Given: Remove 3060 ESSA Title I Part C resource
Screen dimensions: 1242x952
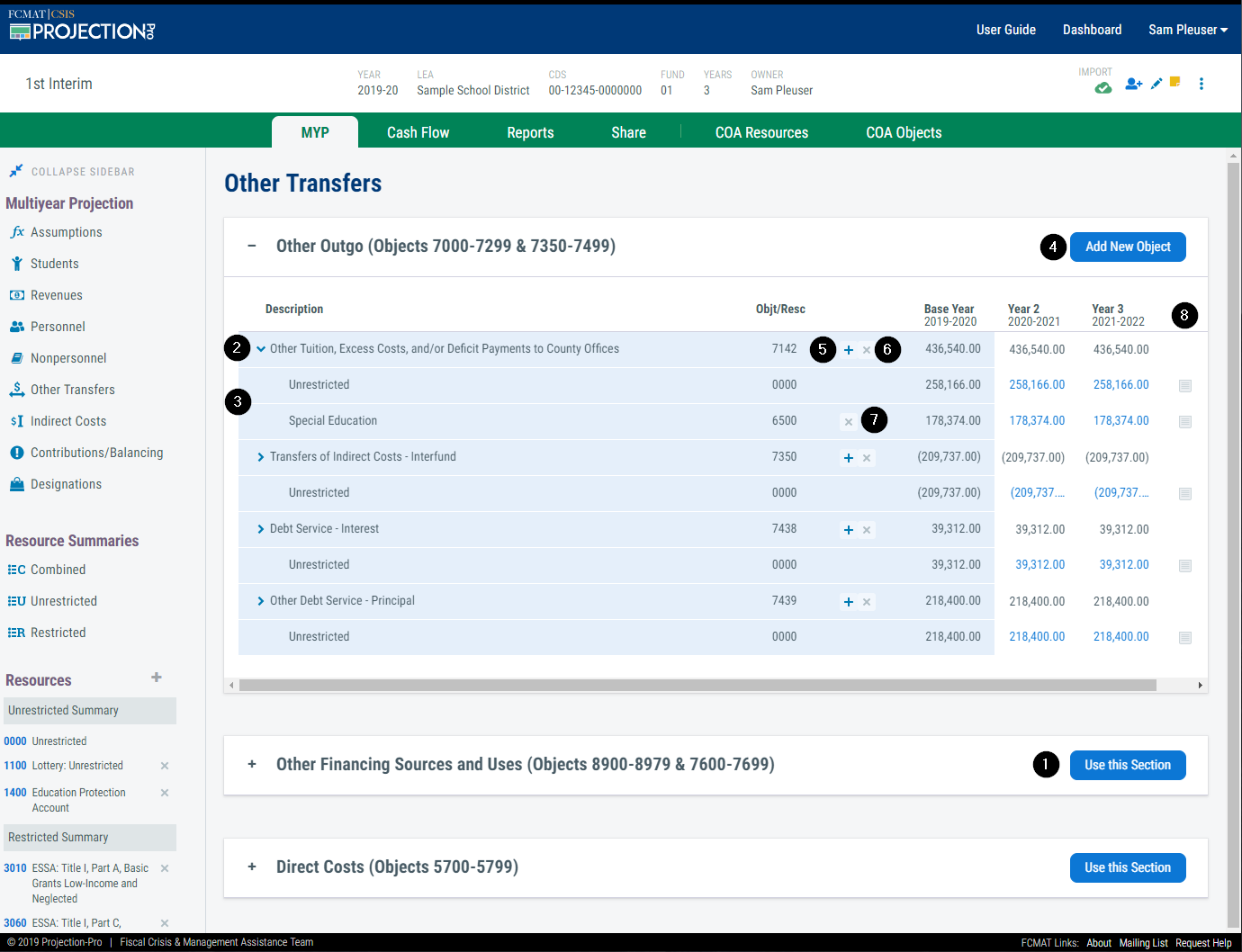Looking at the screenshot, I should tap(165, 923).
